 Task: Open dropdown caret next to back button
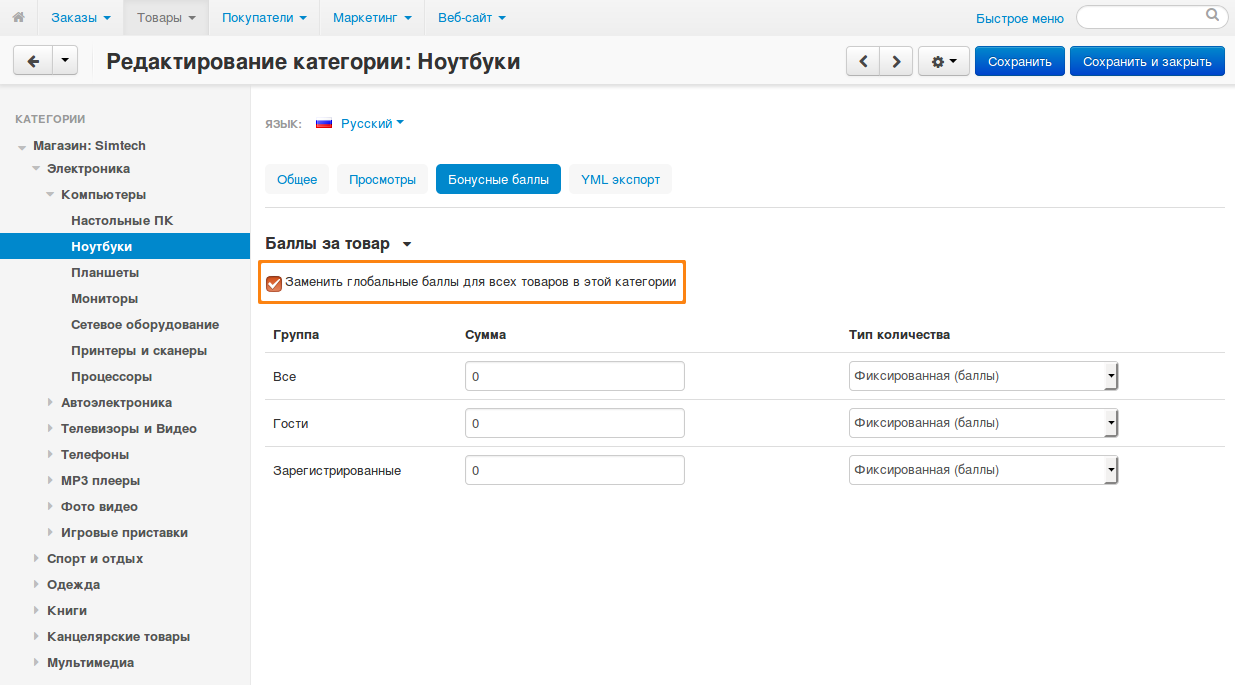tap(65, 61)
